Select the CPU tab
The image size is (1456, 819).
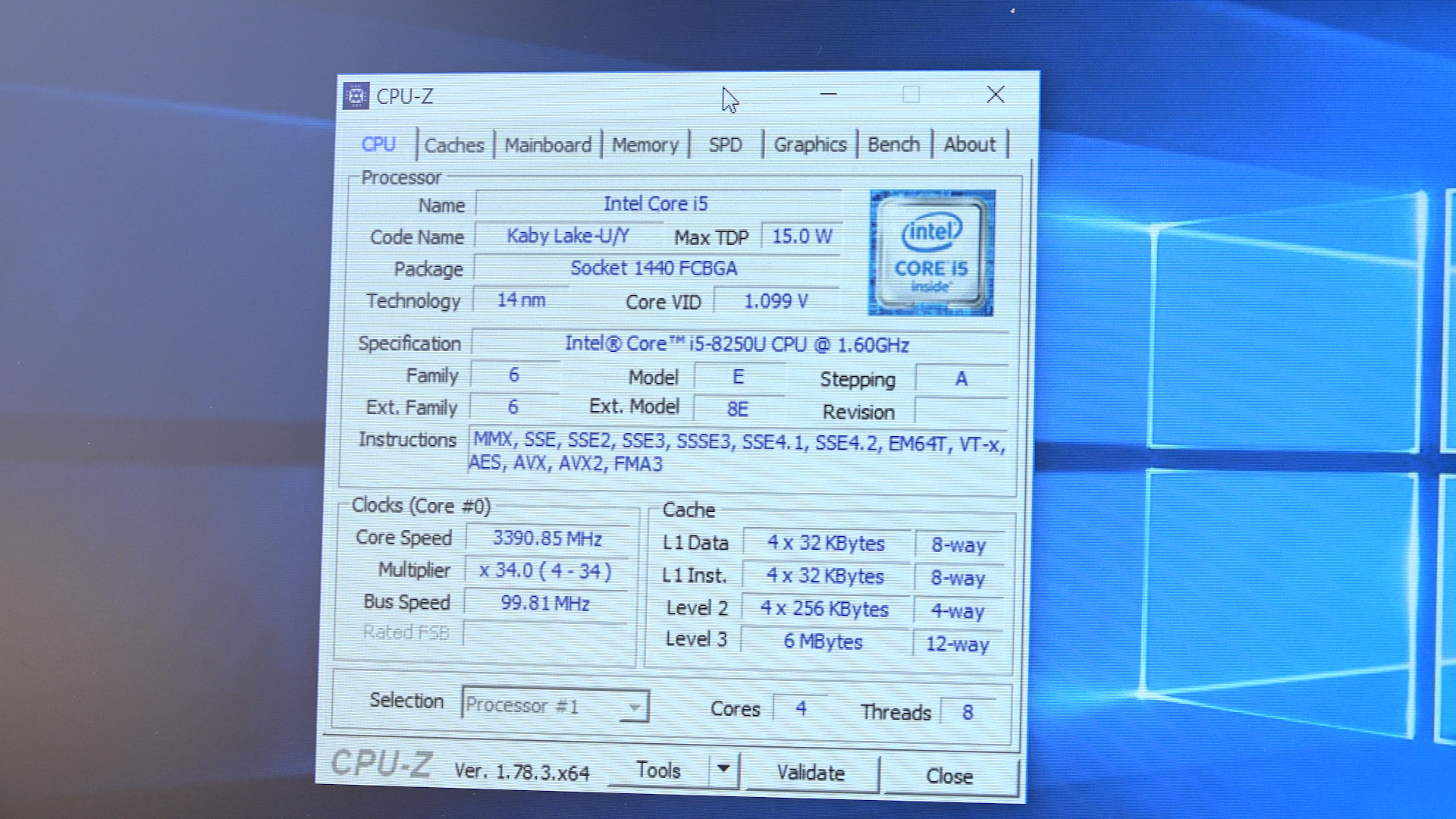pyautogui.click(x=378, y=144)
